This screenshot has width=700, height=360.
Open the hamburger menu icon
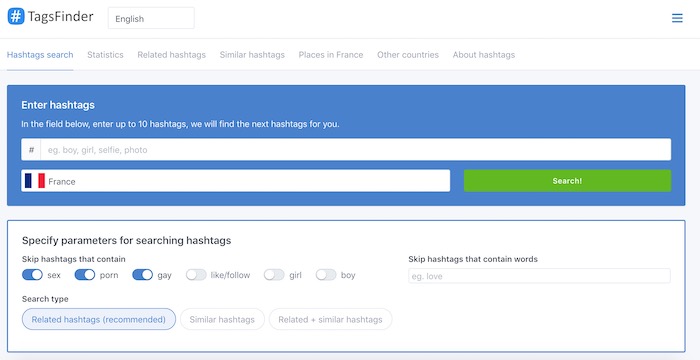[x=677, y=18]
